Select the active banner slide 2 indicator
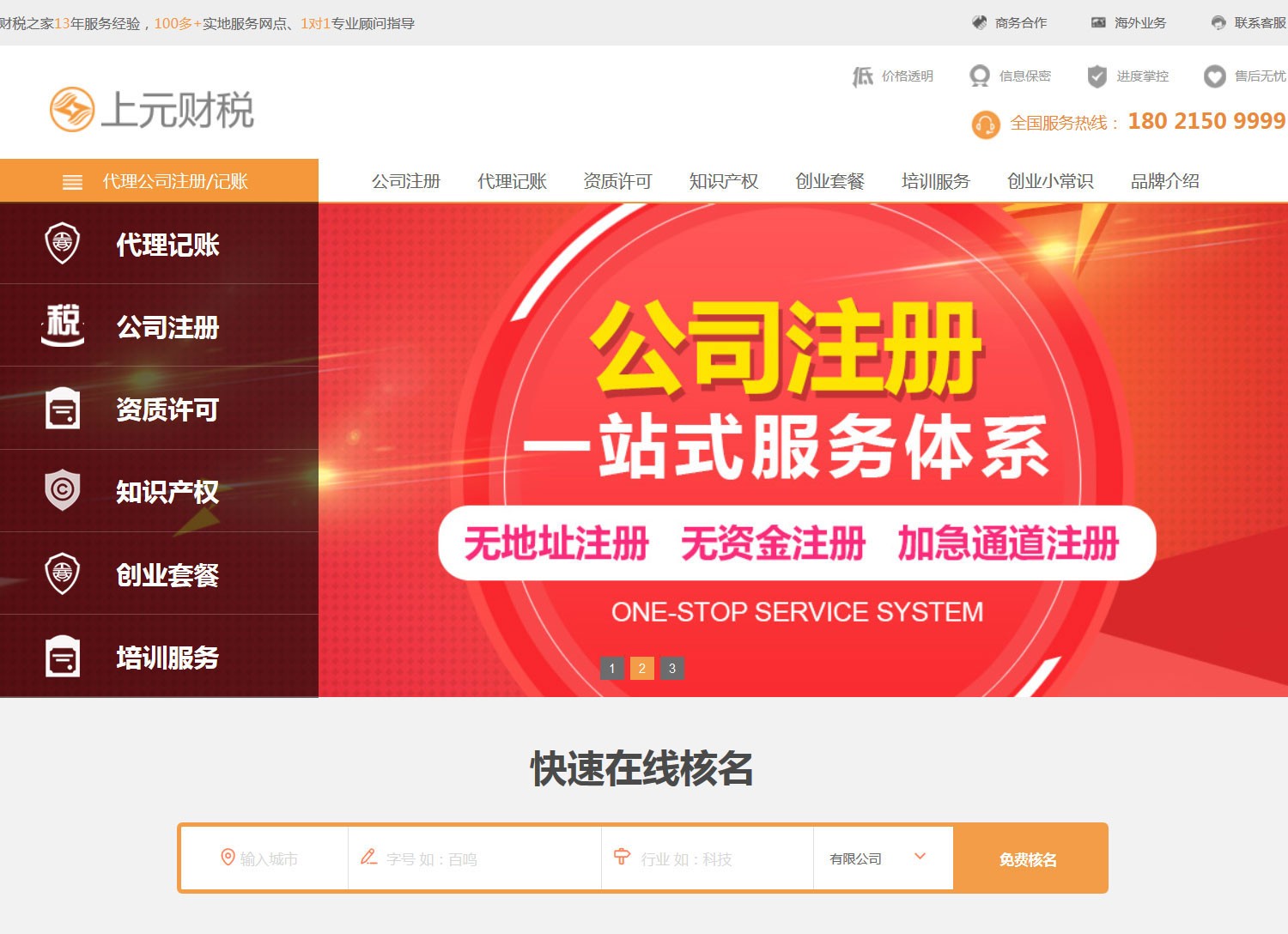 (x=642, y=668)
